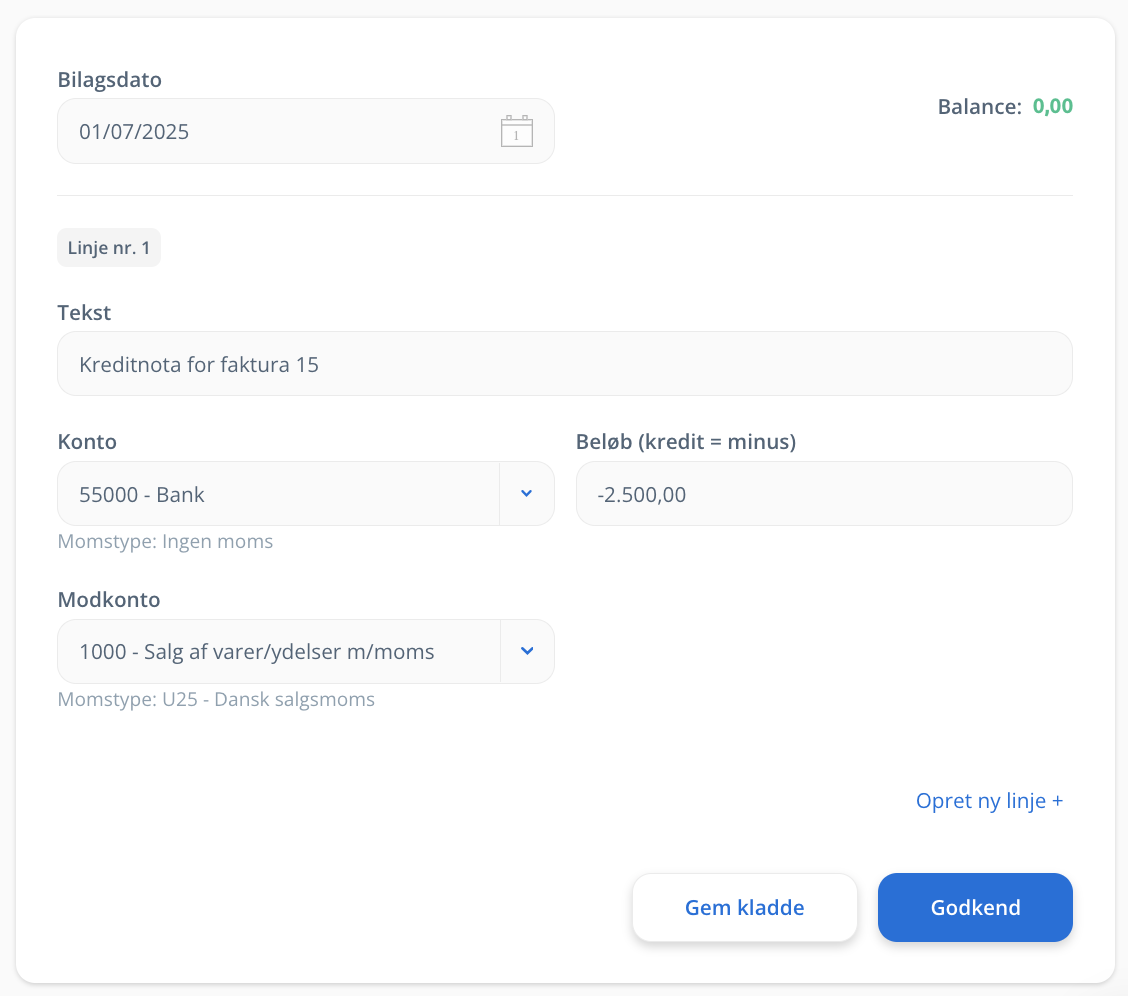Expand the Modkonto dropdown chevron
1128x996 pixels.
point(527,651)
